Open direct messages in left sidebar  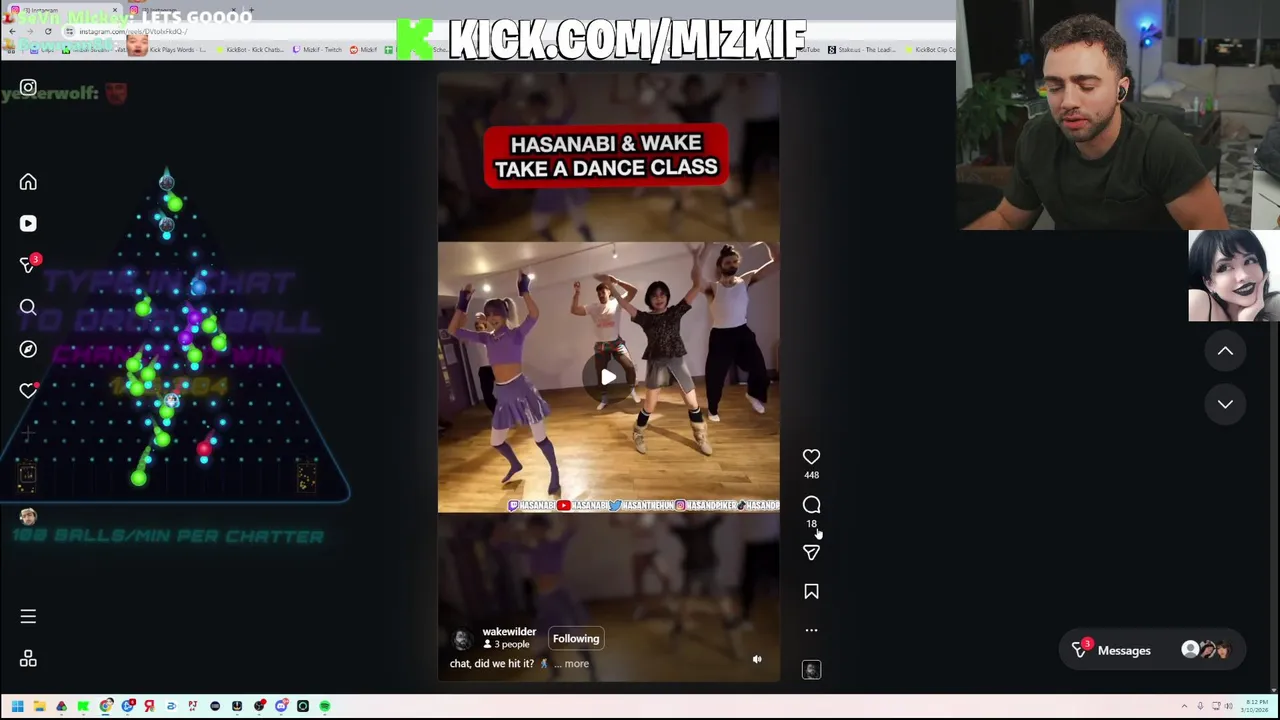click(x=28, y=265)
